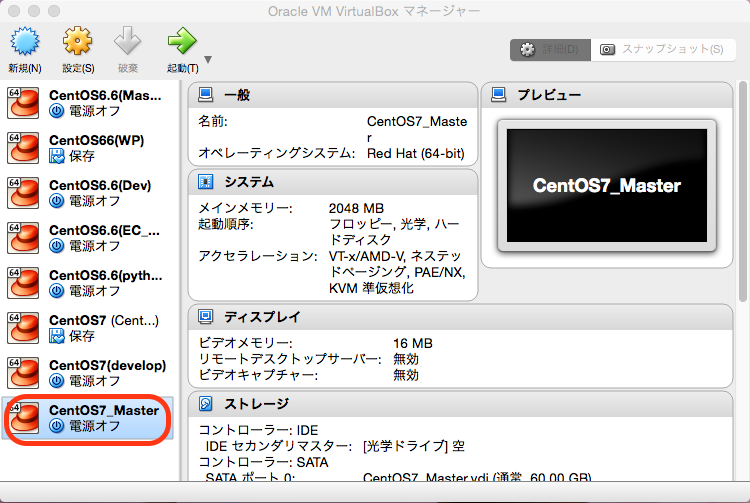Viewport: 750px width, 503px height.
Task: Click the power-off status icon under CentOS6.6(Dev)
Action: 56,201
